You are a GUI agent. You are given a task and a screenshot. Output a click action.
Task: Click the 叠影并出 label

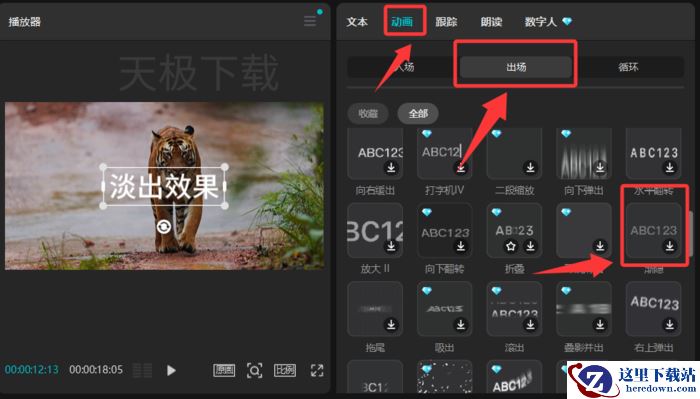click(x=584, y=348)
